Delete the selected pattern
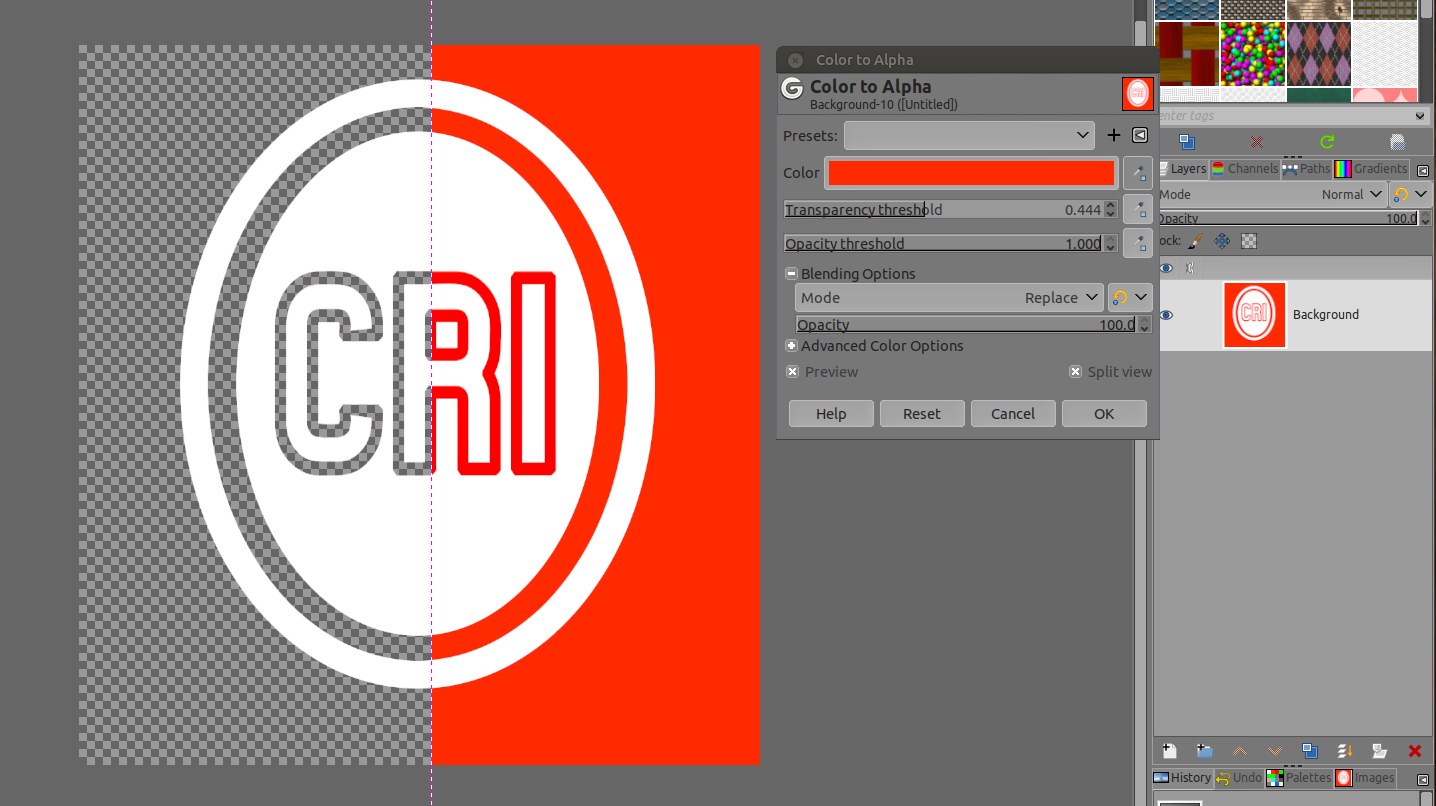This screenshot has height=806, width=1436. [1257, 142]
